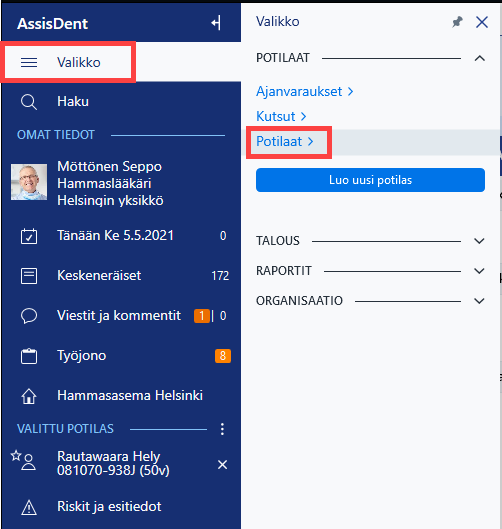Open Riskit ja esitiedot with the warning icon
This screenshot has width=502, height=529.
[29, 507]
